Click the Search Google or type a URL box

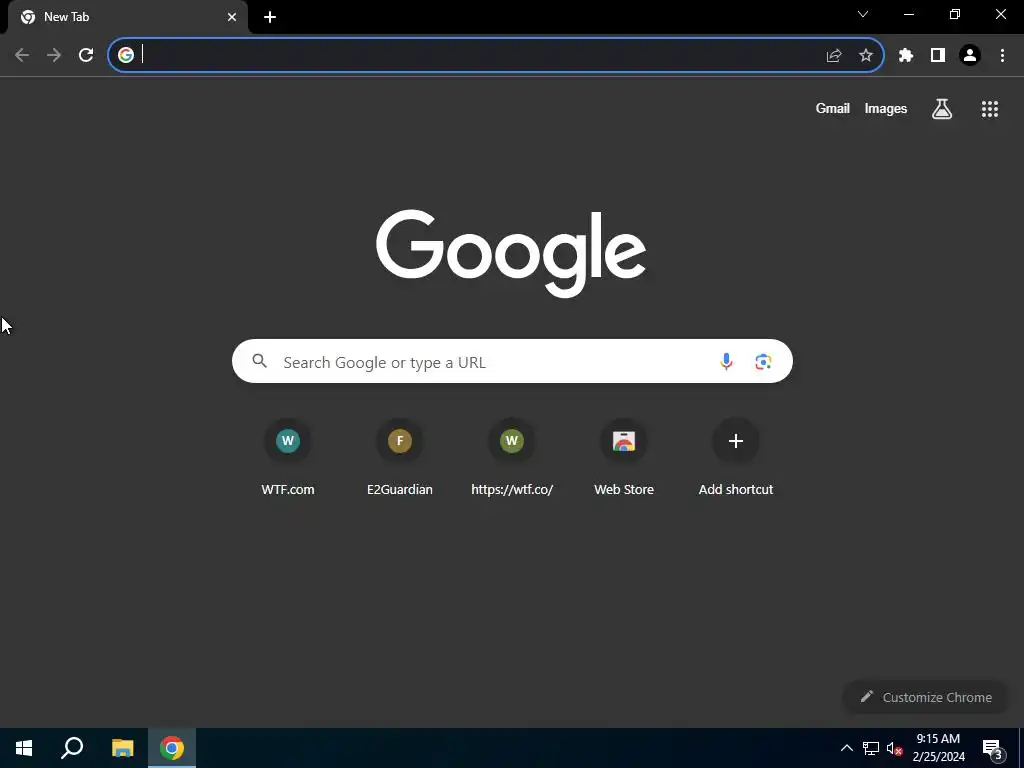point(512,361)
